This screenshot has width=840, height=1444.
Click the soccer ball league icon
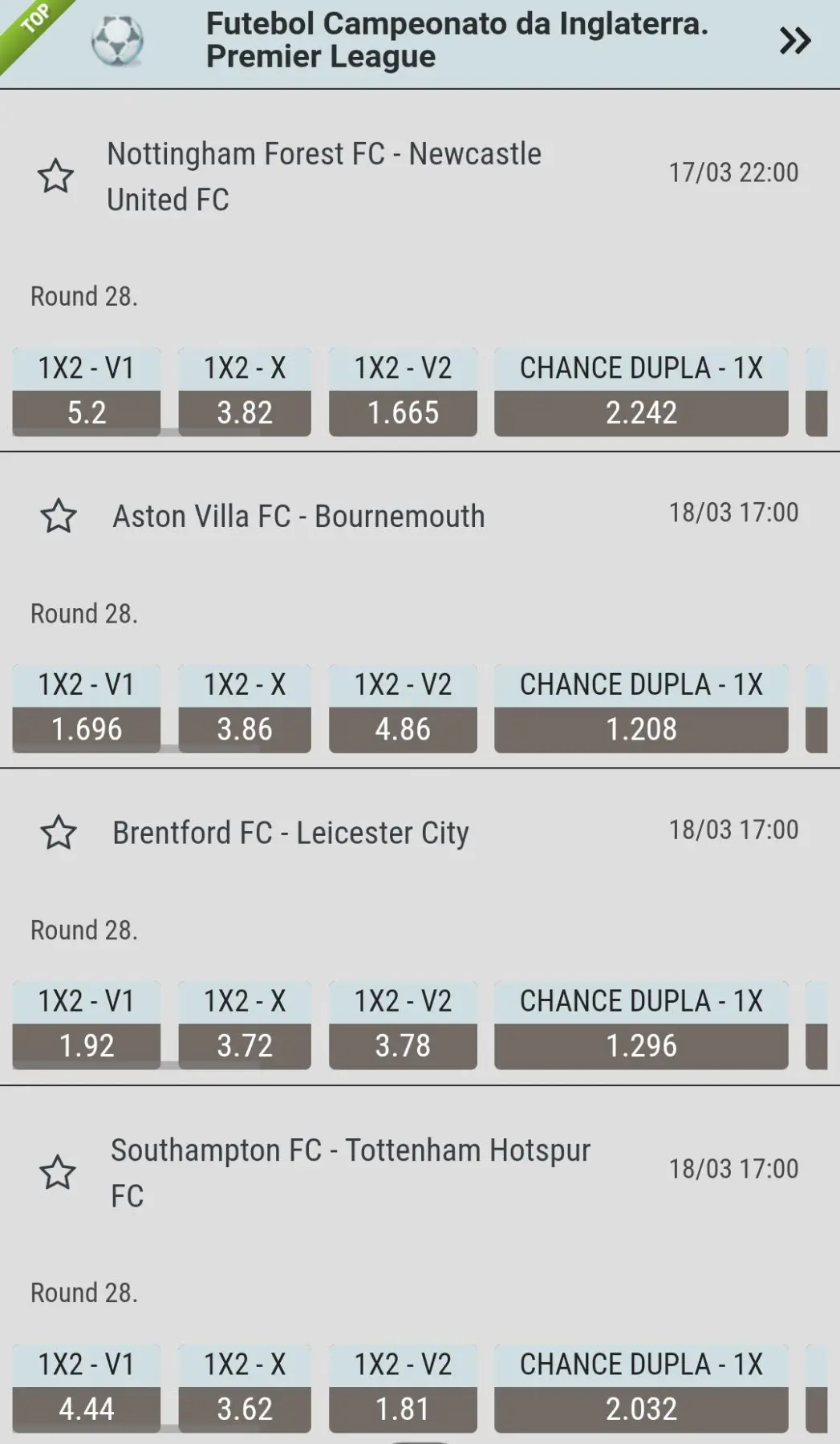click(x=117, y=41)
